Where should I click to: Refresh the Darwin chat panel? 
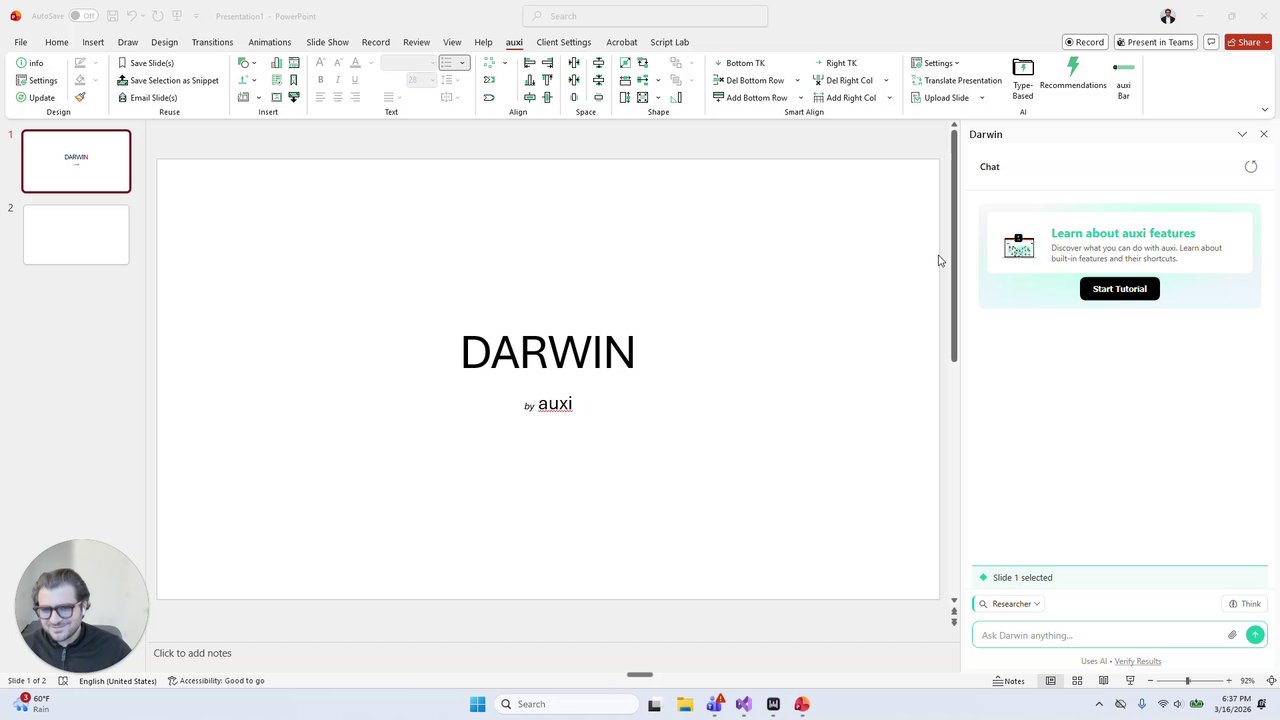pyautogui.click(x=1250, y=167)
